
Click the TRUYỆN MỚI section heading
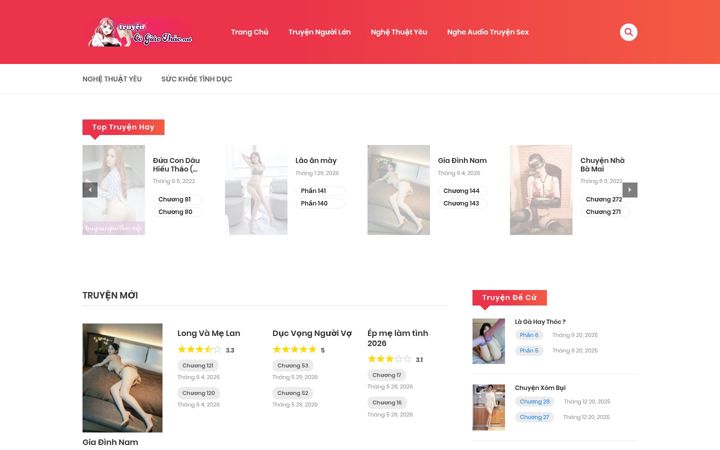tap(110, 295)
